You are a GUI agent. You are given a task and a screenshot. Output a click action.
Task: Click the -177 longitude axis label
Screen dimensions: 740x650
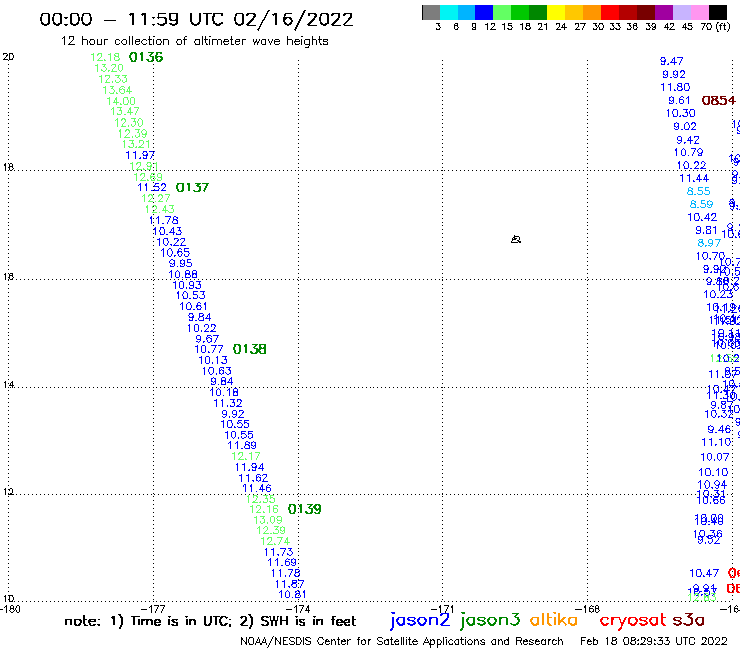click(155, 609)
